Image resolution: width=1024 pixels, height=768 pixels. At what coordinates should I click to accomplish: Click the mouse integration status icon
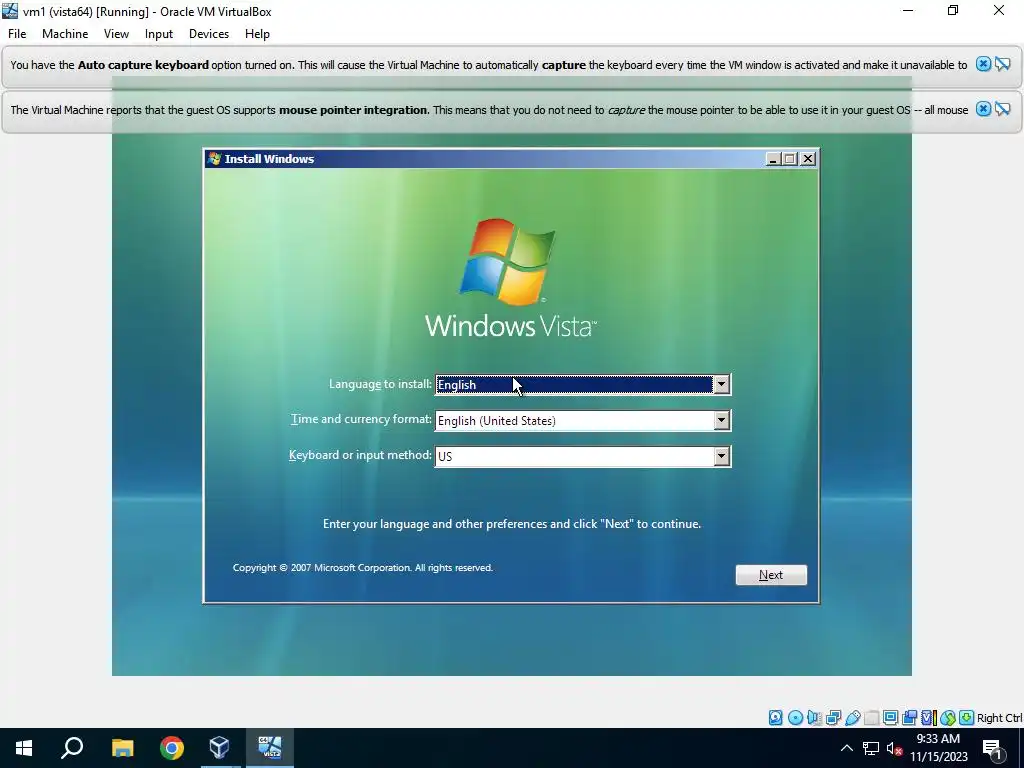pos(948,718)
